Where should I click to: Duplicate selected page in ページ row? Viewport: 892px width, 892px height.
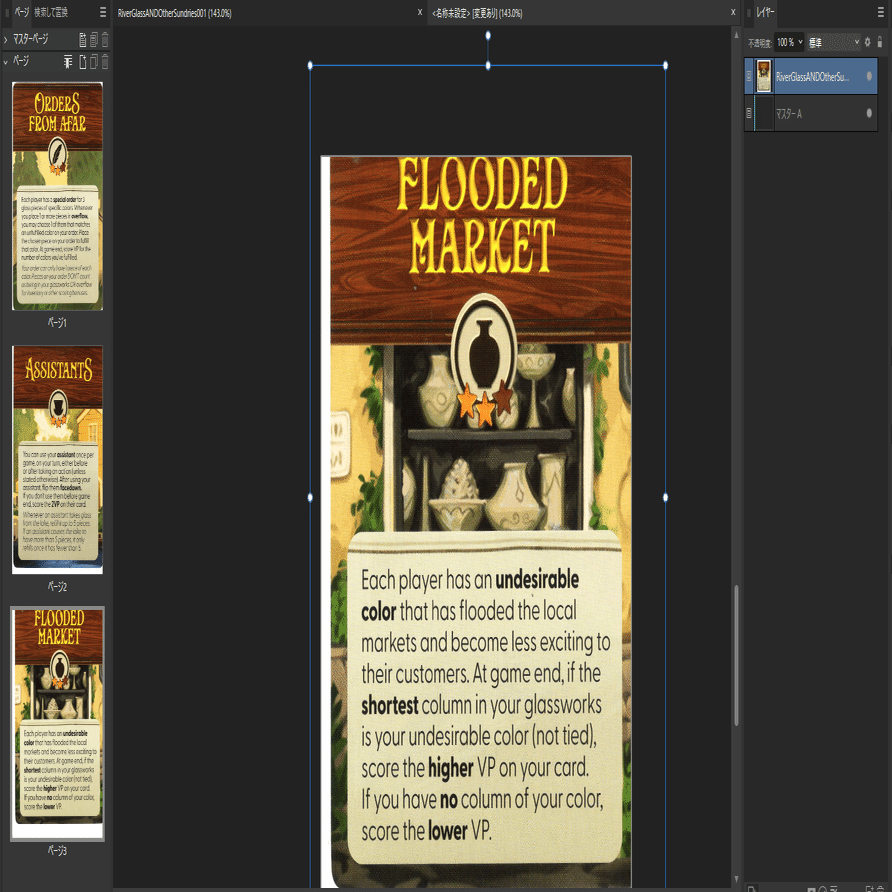94,61
